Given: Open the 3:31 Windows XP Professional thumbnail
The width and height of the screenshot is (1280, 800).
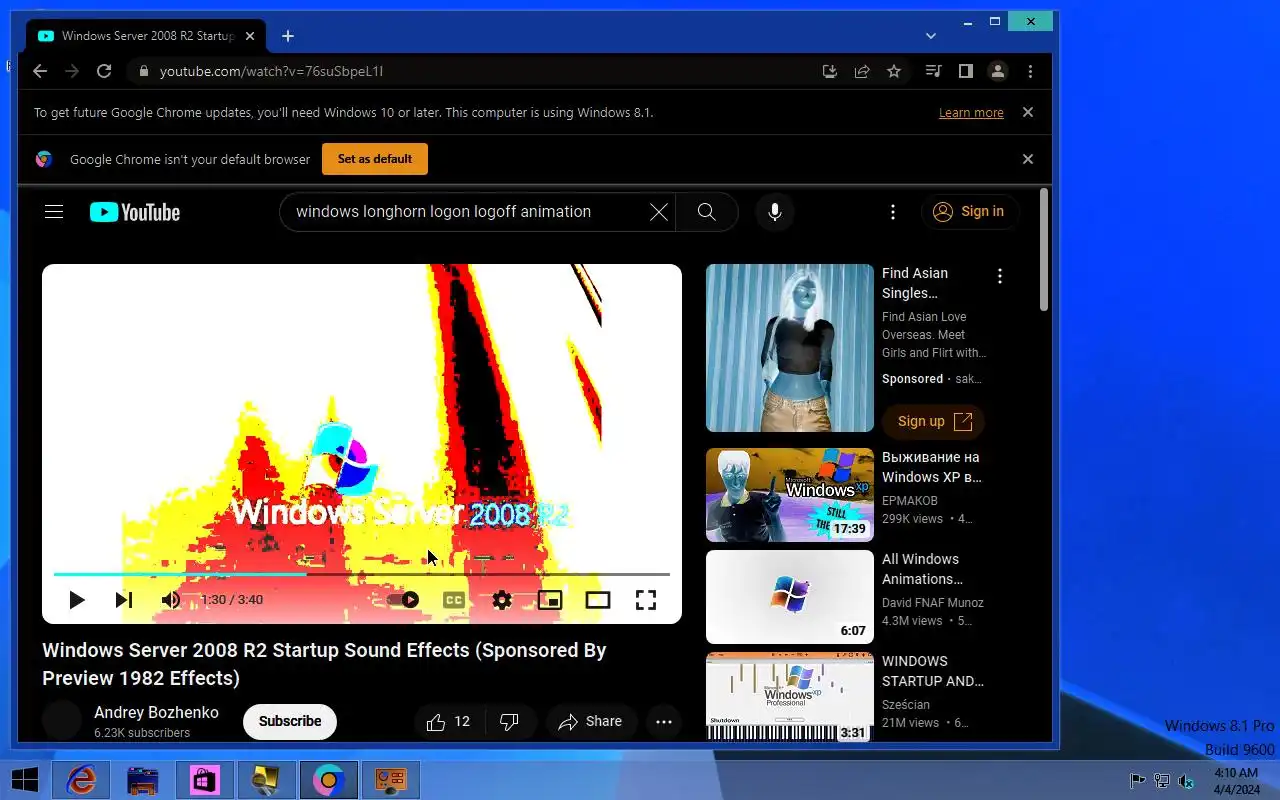Looking at the screenshot, I should [790, 697].
